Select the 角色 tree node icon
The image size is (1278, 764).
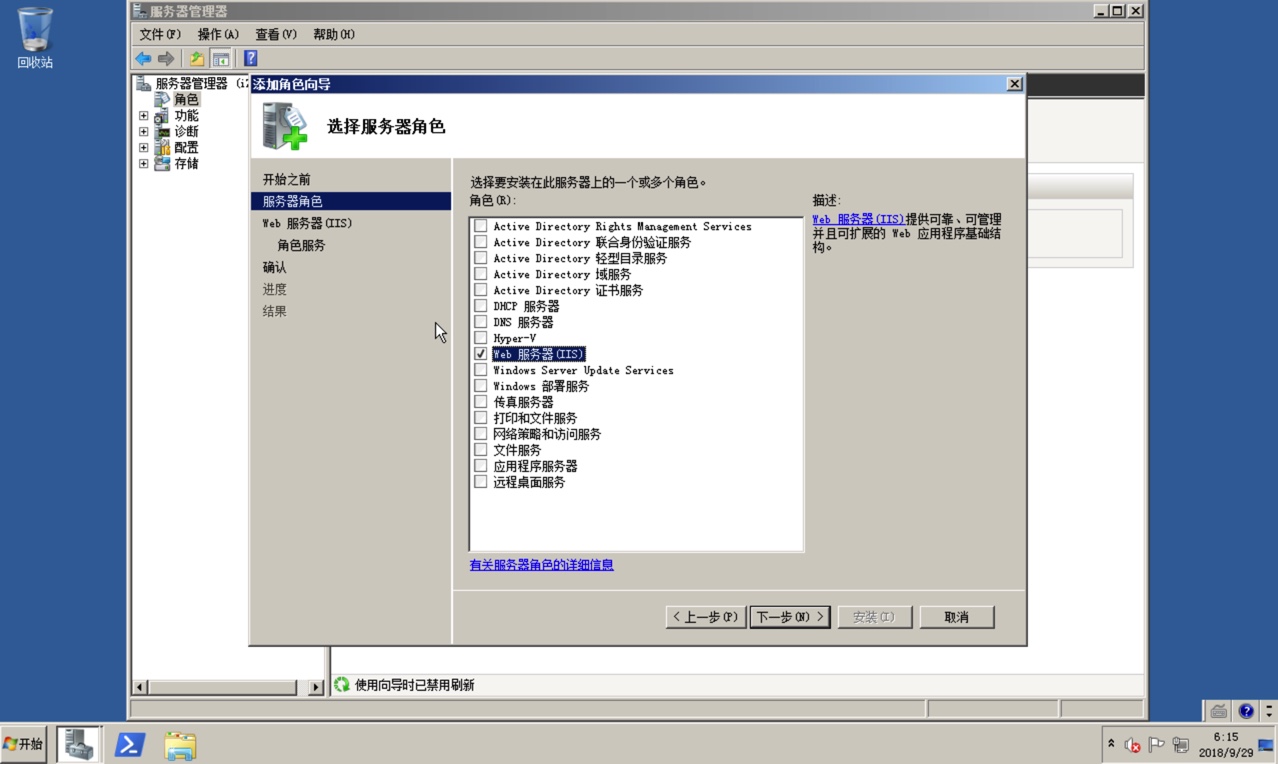[162, 99]
